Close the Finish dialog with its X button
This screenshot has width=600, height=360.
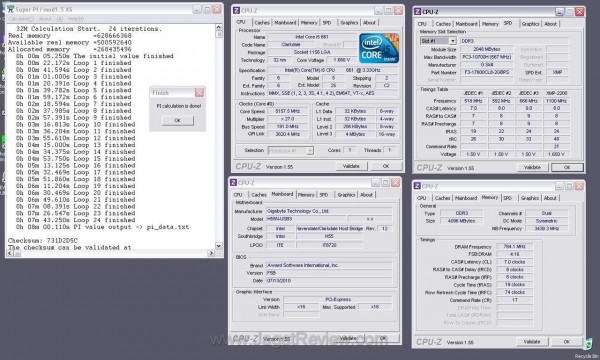click(199, 93)
